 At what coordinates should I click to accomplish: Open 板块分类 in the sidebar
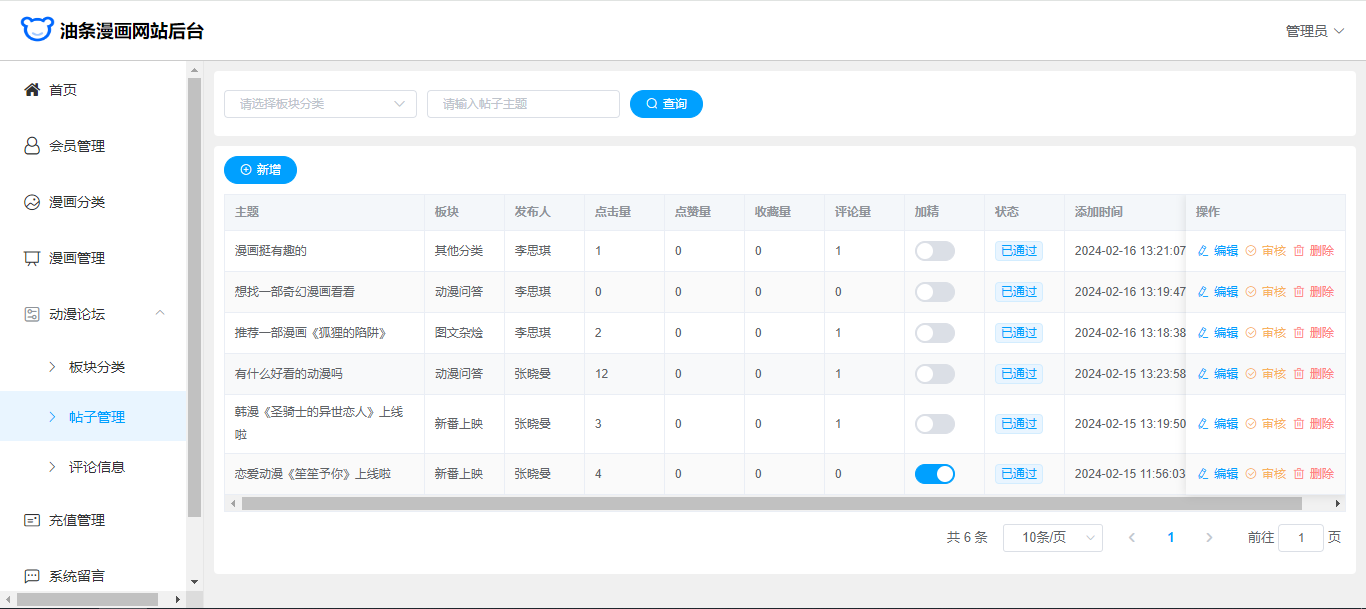(x=97, y=367)
